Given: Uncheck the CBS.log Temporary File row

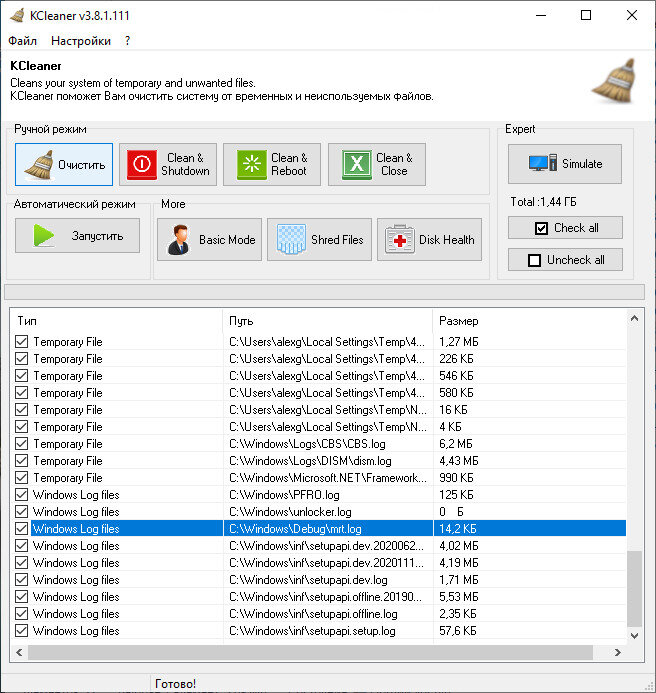Looking at the screenshot, I should 21,443.
